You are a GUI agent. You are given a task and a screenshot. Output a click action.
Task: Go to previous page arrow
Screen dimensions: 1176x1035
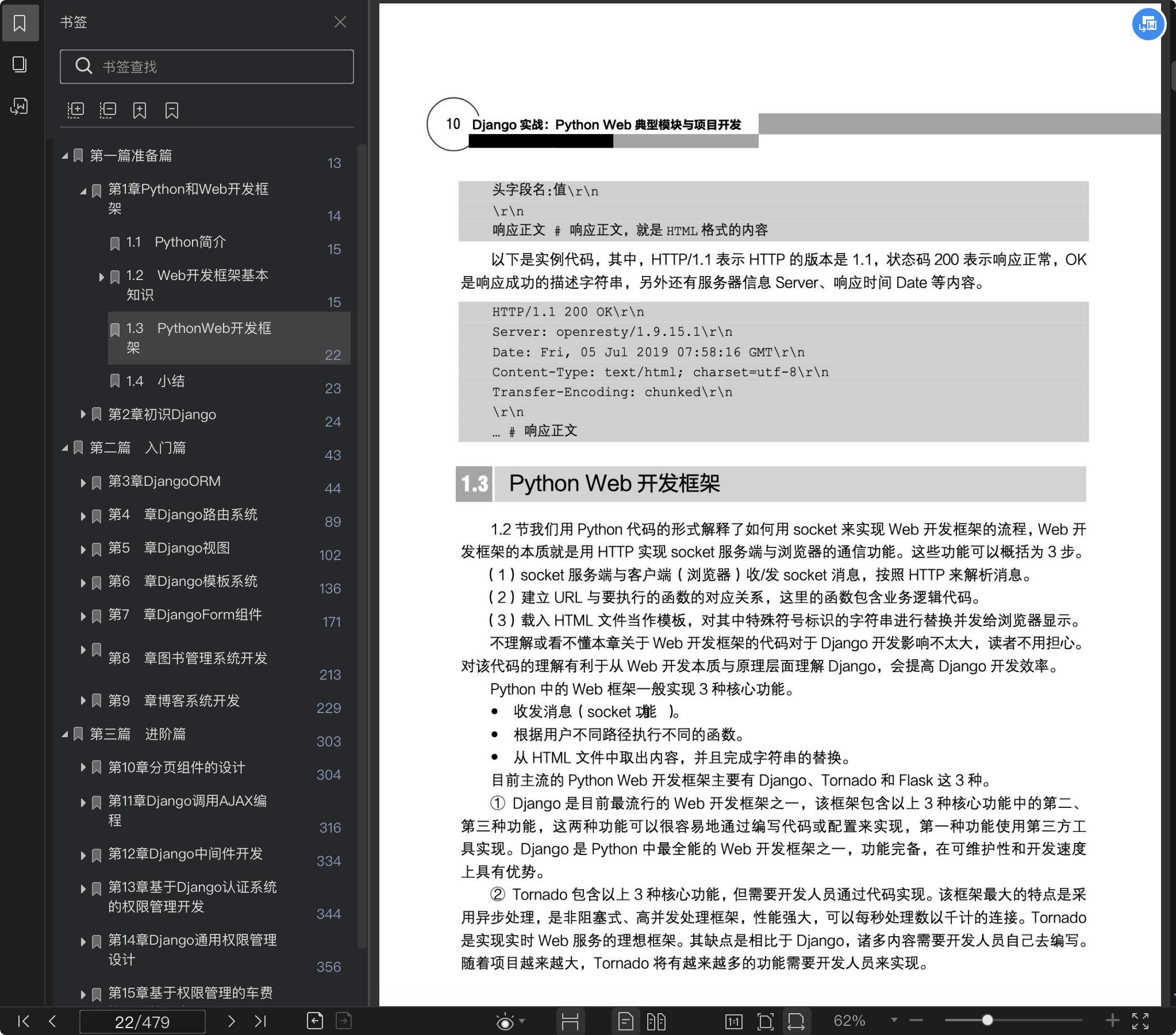click(x=52, y=1022)
